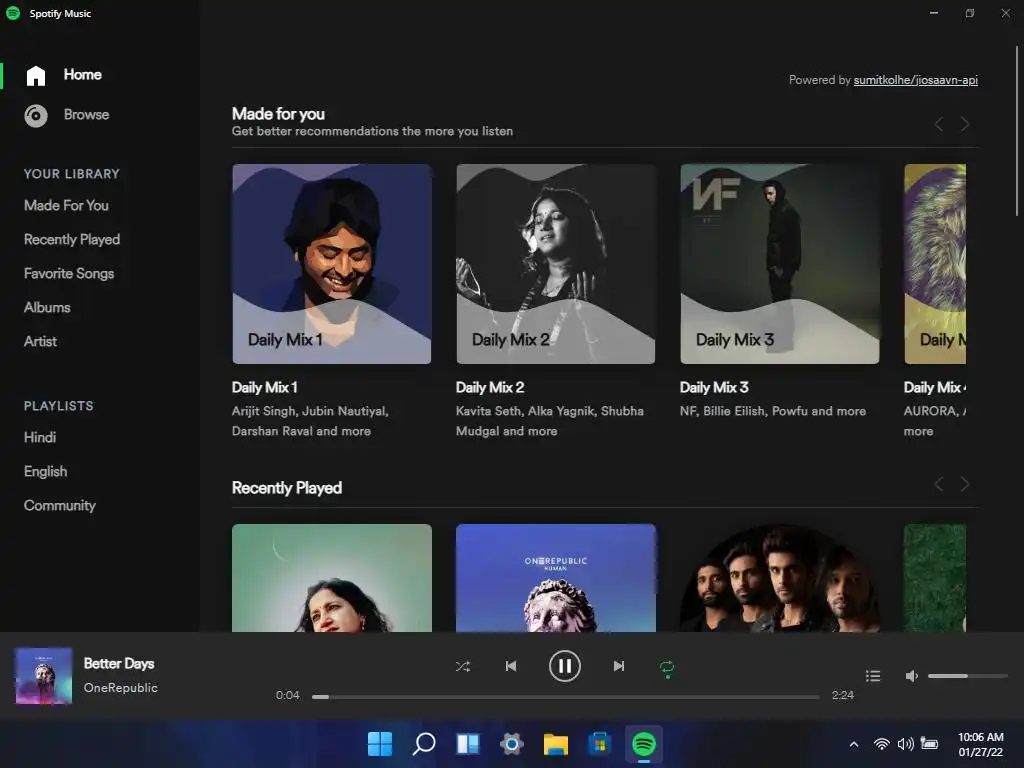Image resolution: width=1024 pixels, height=768 pixels.
Task: Click the Spotify logo in title bar
Action: click(x=13, y=13)
